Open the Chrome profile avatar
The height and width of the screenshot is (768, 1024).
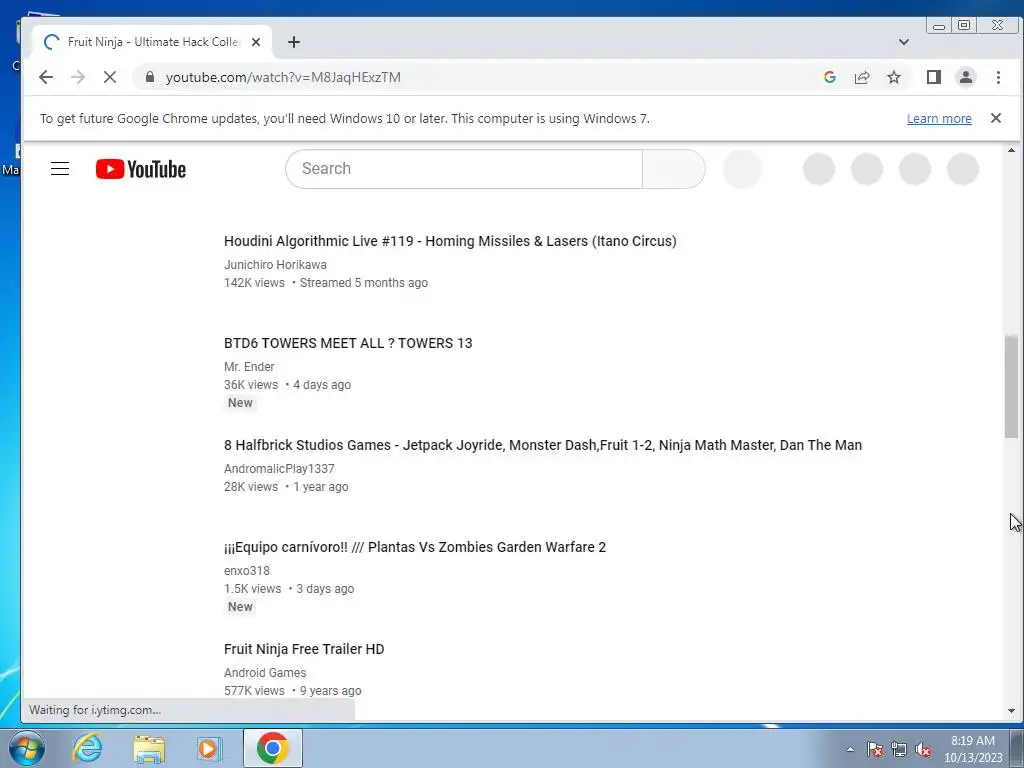pyautogui.click(x=965, y=77)
